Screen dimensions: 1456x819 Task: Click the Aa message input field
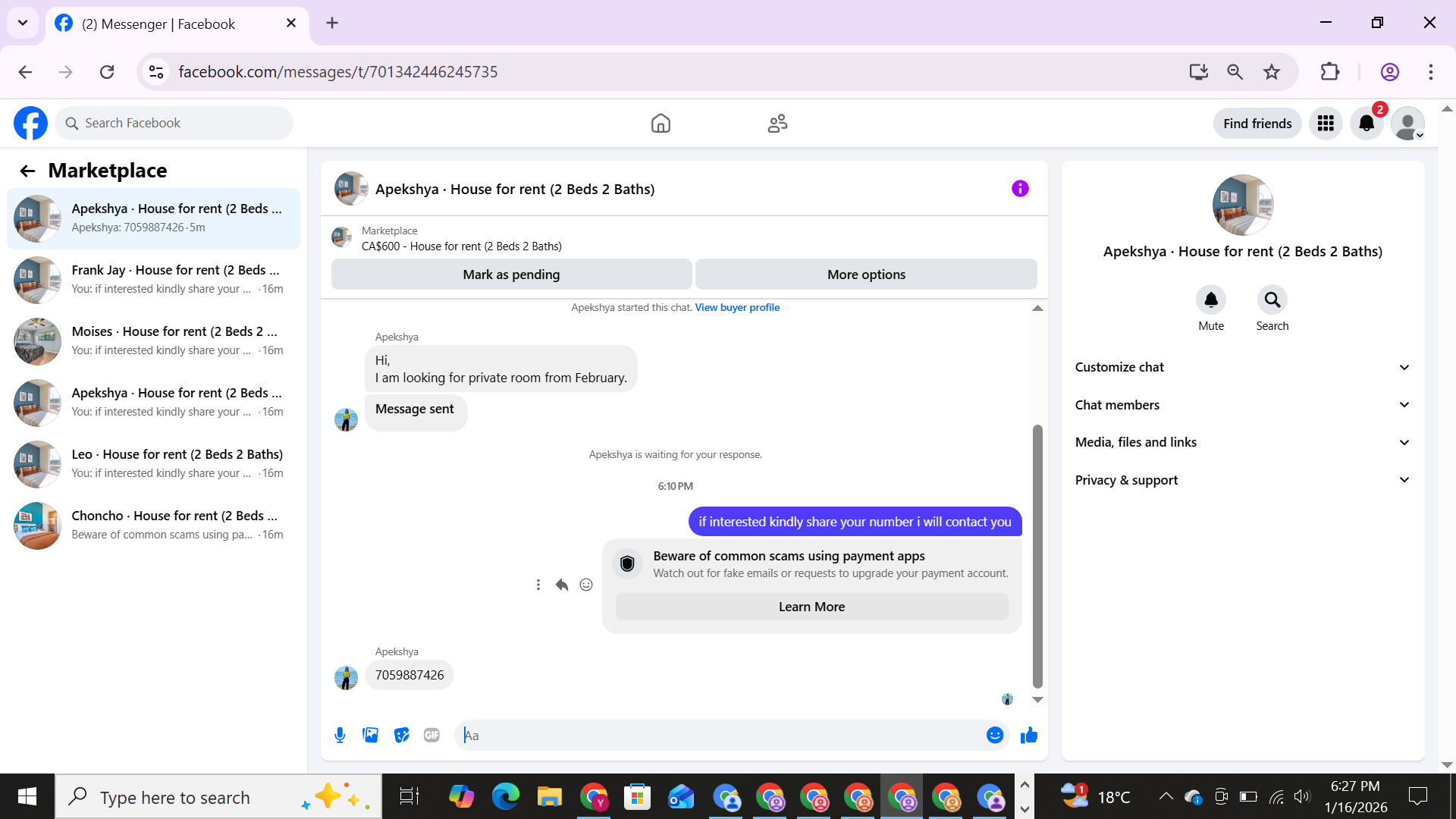click(720, 735)
